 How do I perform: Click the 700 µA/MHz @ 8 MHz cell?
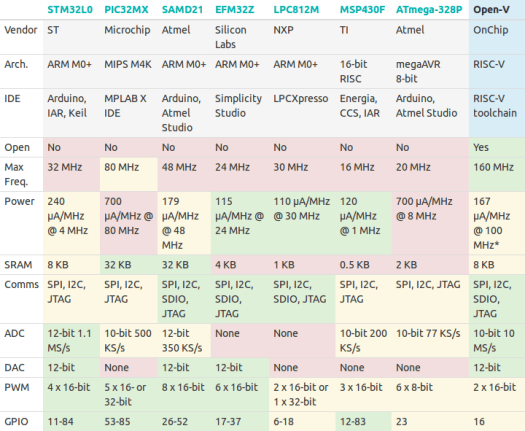(x=430, y=223)
